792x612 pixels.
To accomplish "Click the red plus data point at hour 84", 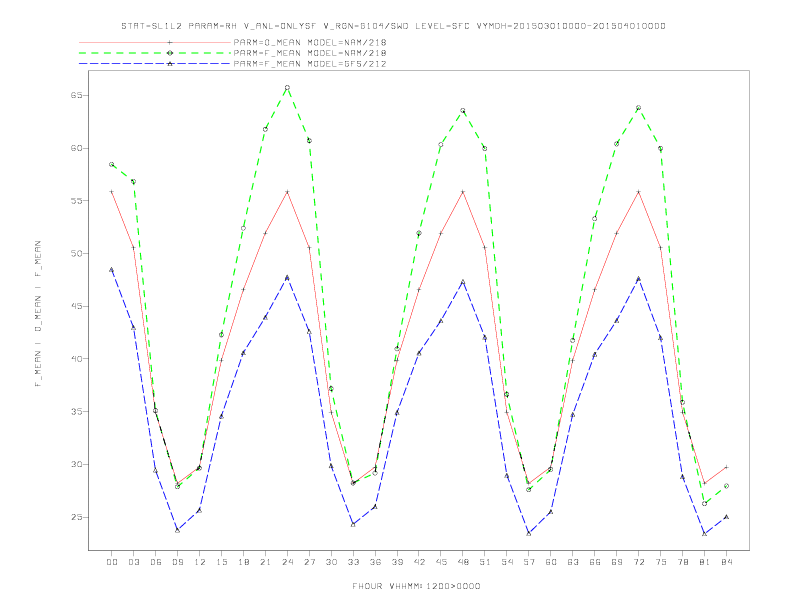I will click(x=726, y=467).
